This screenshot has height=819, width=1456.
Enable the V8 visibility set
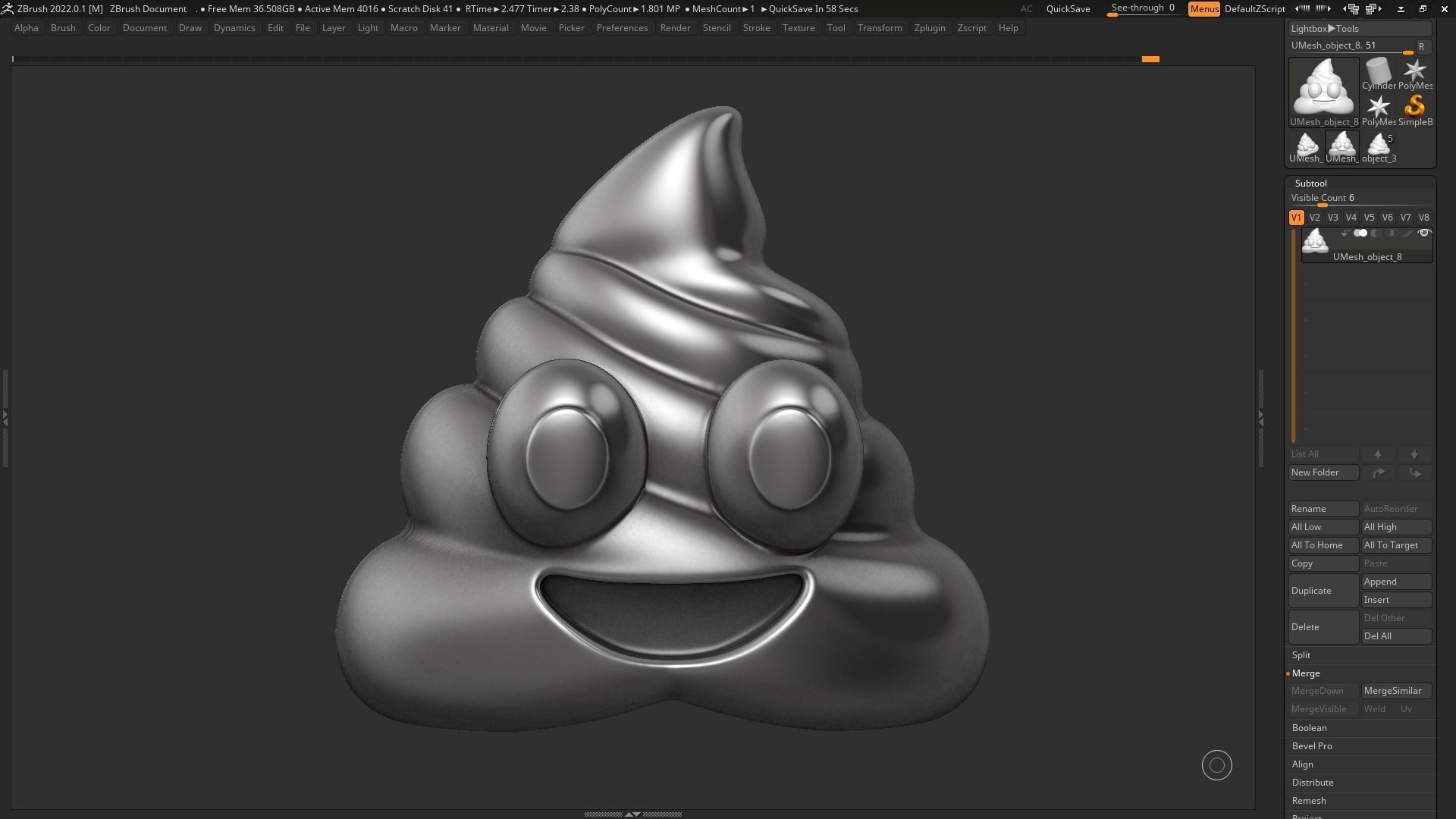(1423, 218)
